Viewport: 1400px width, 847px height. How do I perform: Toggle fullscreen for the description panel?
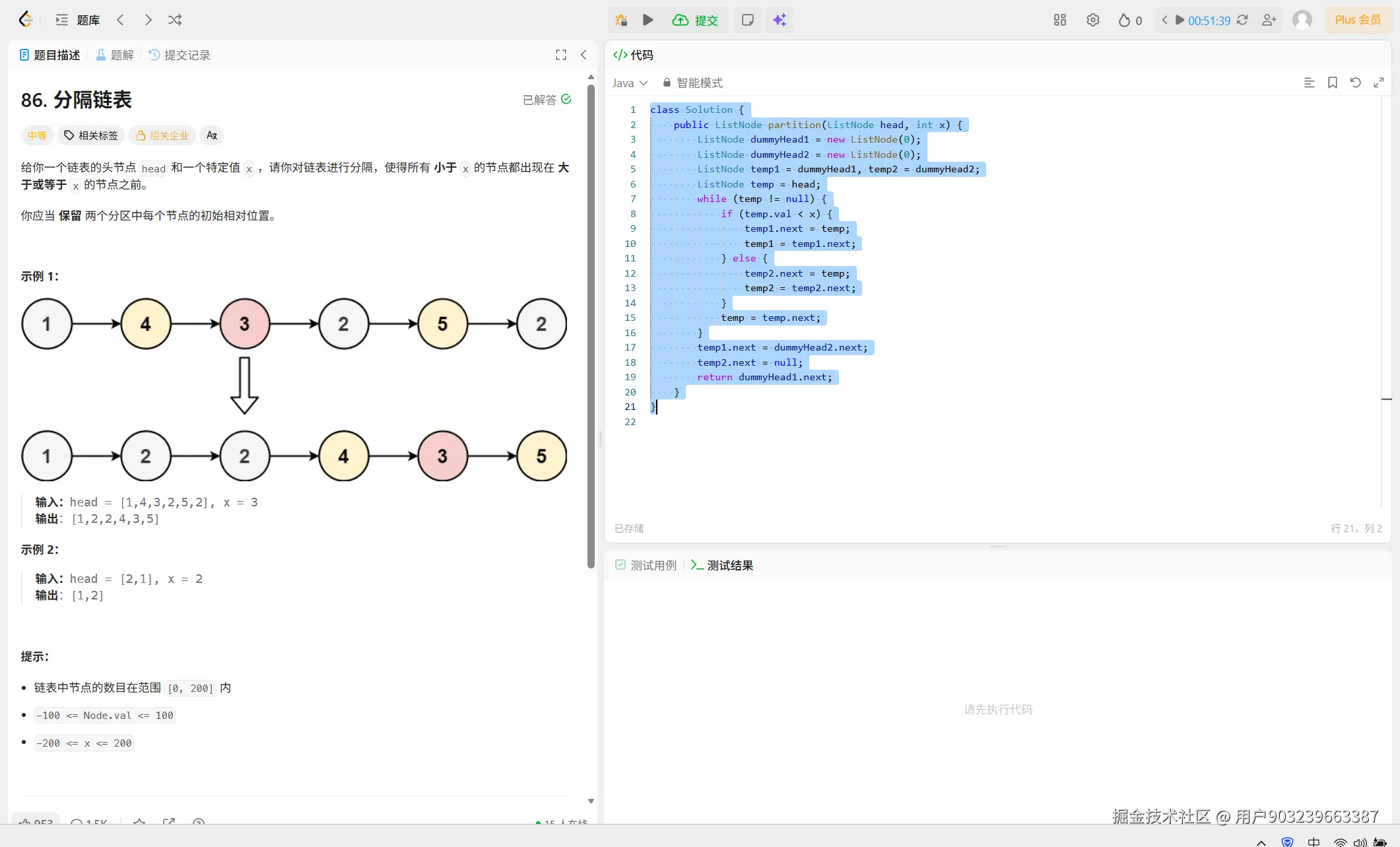[x=561, y=55]
